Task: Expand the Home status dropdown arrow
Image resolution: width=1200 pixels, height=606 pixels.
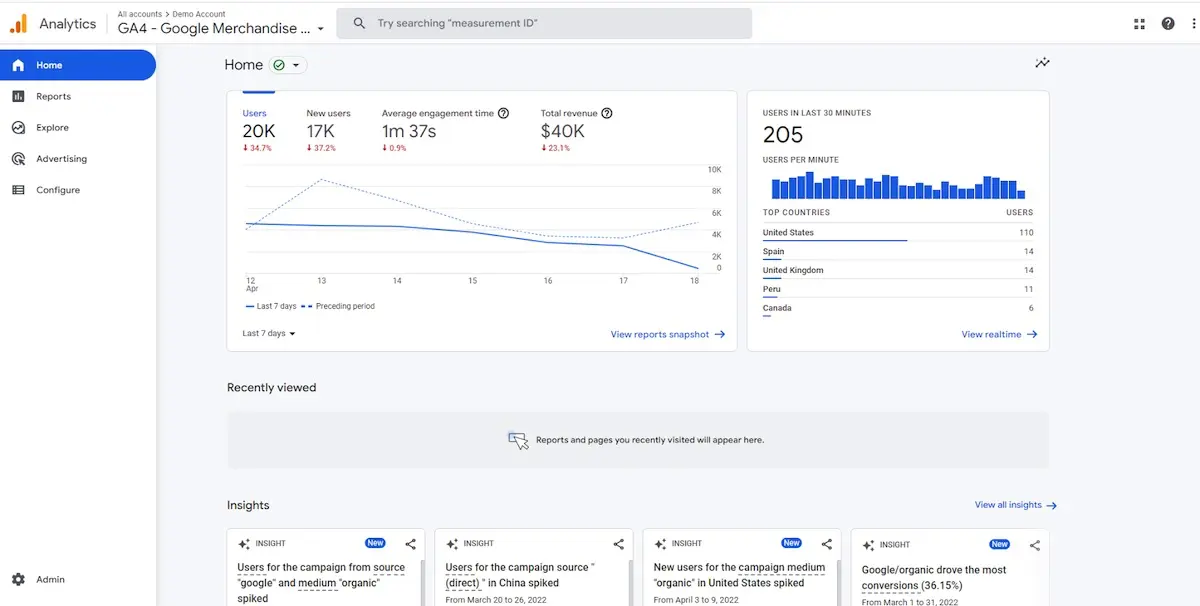Action: (x=297, y=66)
